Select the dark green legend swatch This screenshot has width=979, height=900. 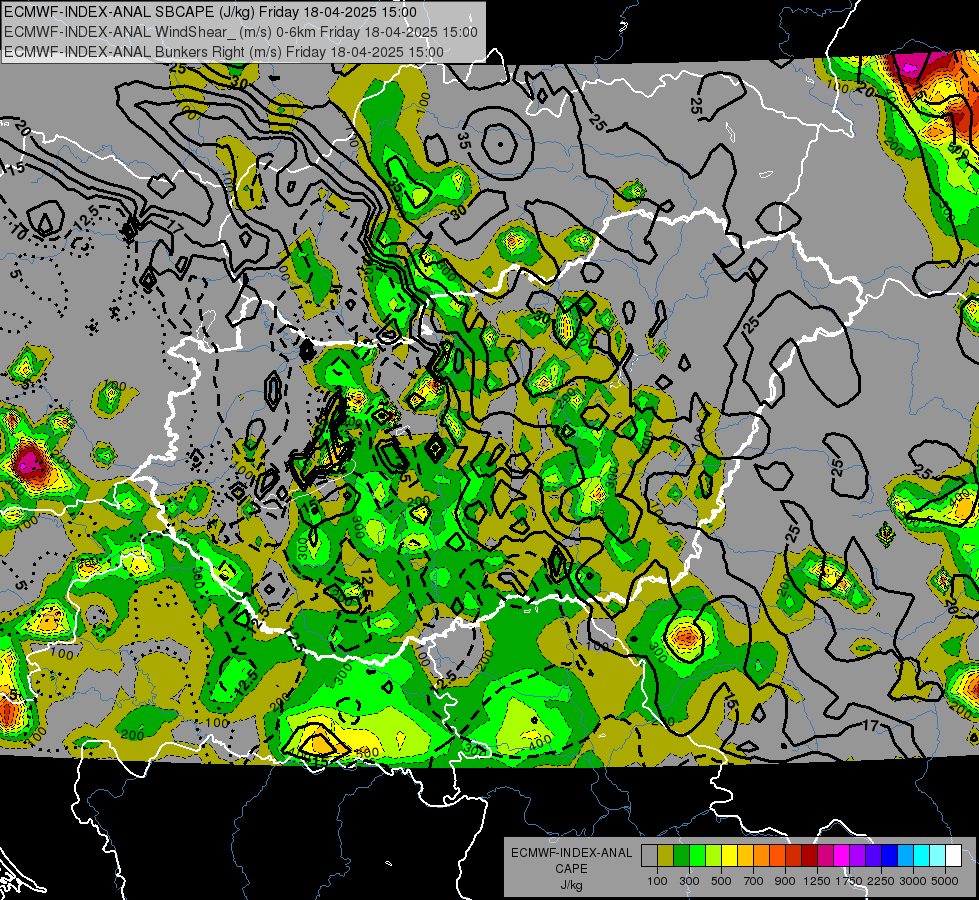click(x=681, y=855)
